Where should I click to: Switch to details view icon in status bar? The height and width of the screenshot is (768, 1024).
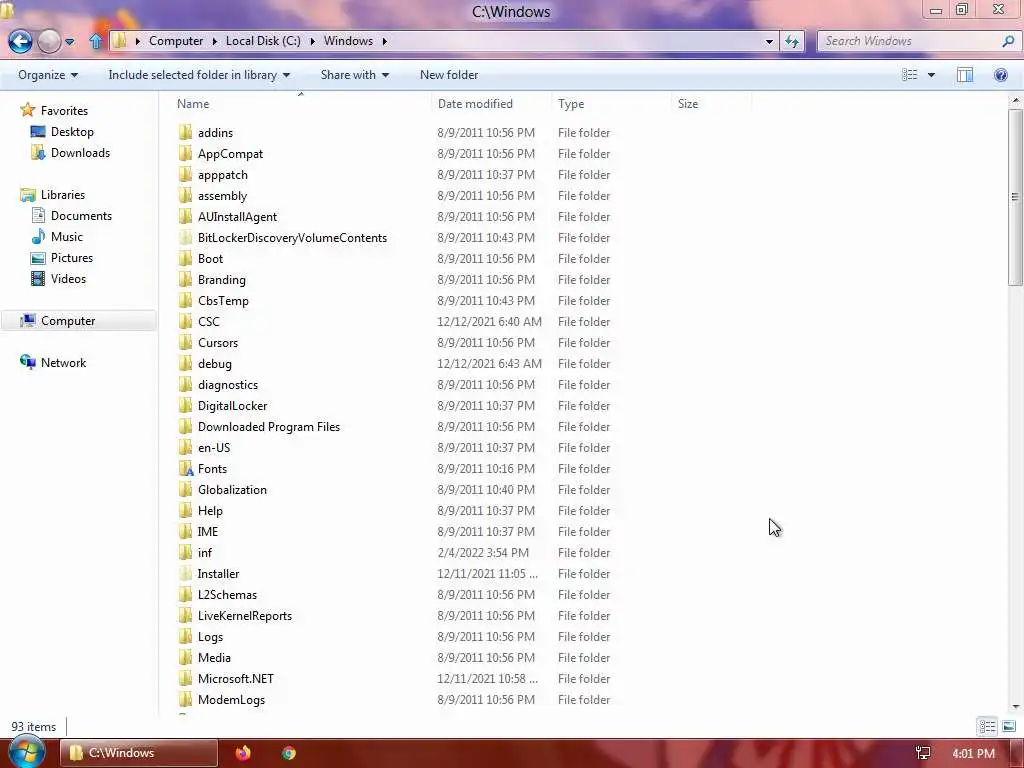(x=987, y=726)
